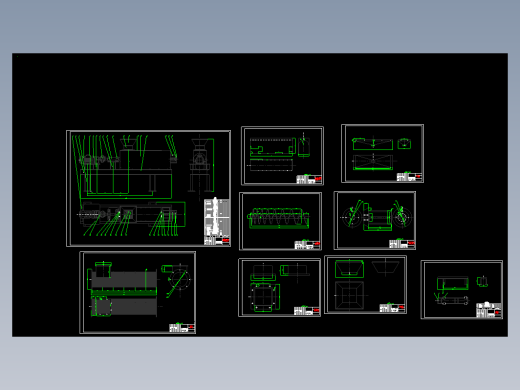
Task: Pick the sheet showing two circular end views
Action: (x=375, y=220)
